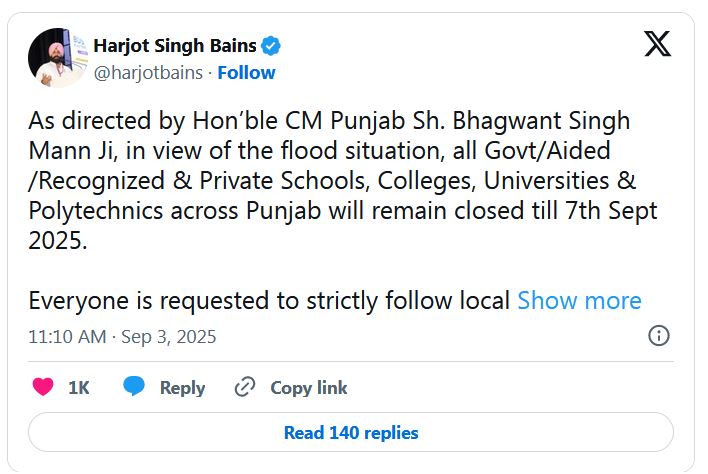708x474 pixels.
Task: Click the X logo icon
Action: [x=657, y=45]
